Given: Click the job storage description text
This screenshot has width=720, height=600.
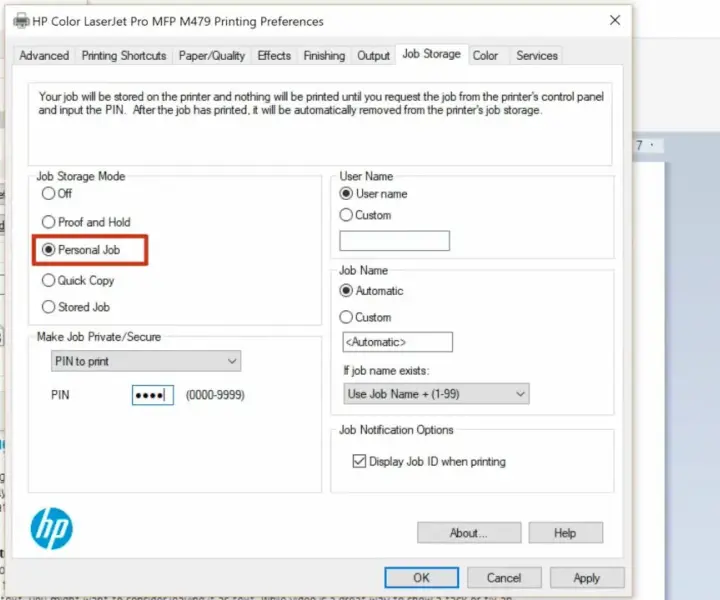Looking at the screenshot, I should [321, 103].
